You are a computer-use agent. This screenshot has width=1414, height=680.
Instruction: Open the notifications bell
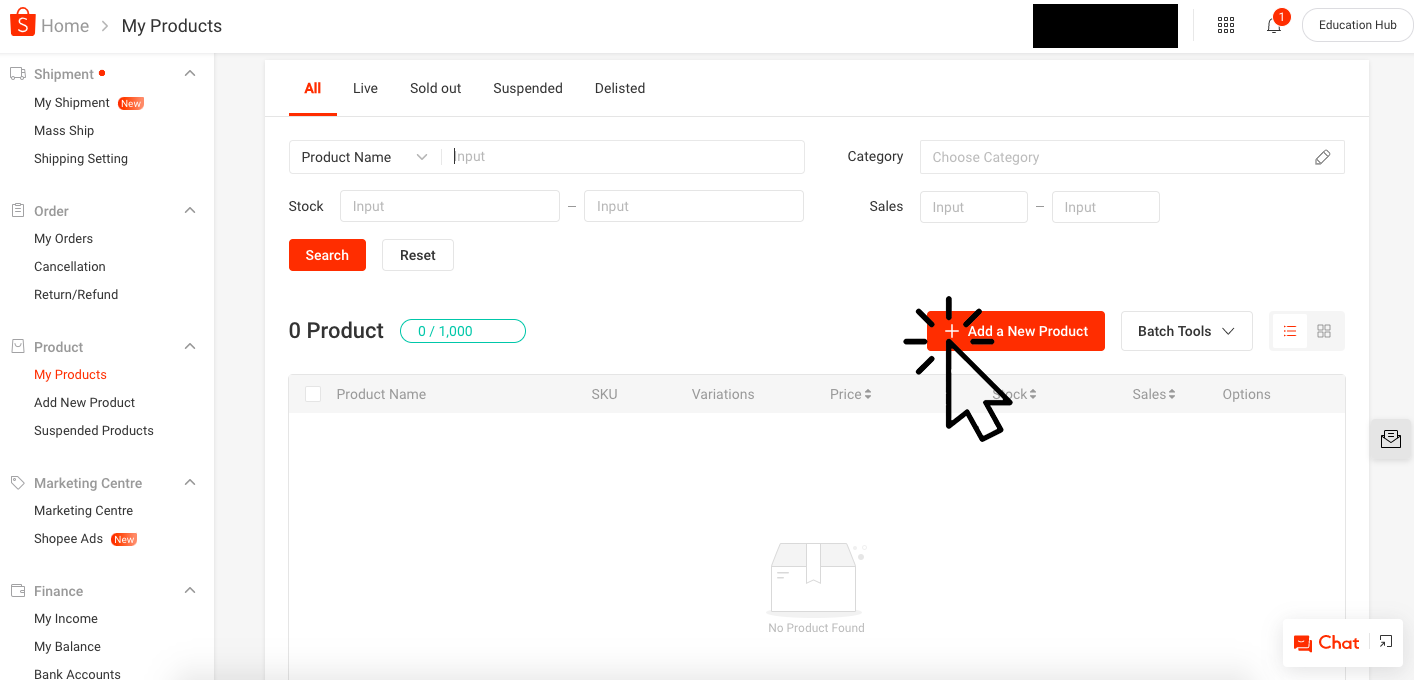click(x=1273, y=24)
